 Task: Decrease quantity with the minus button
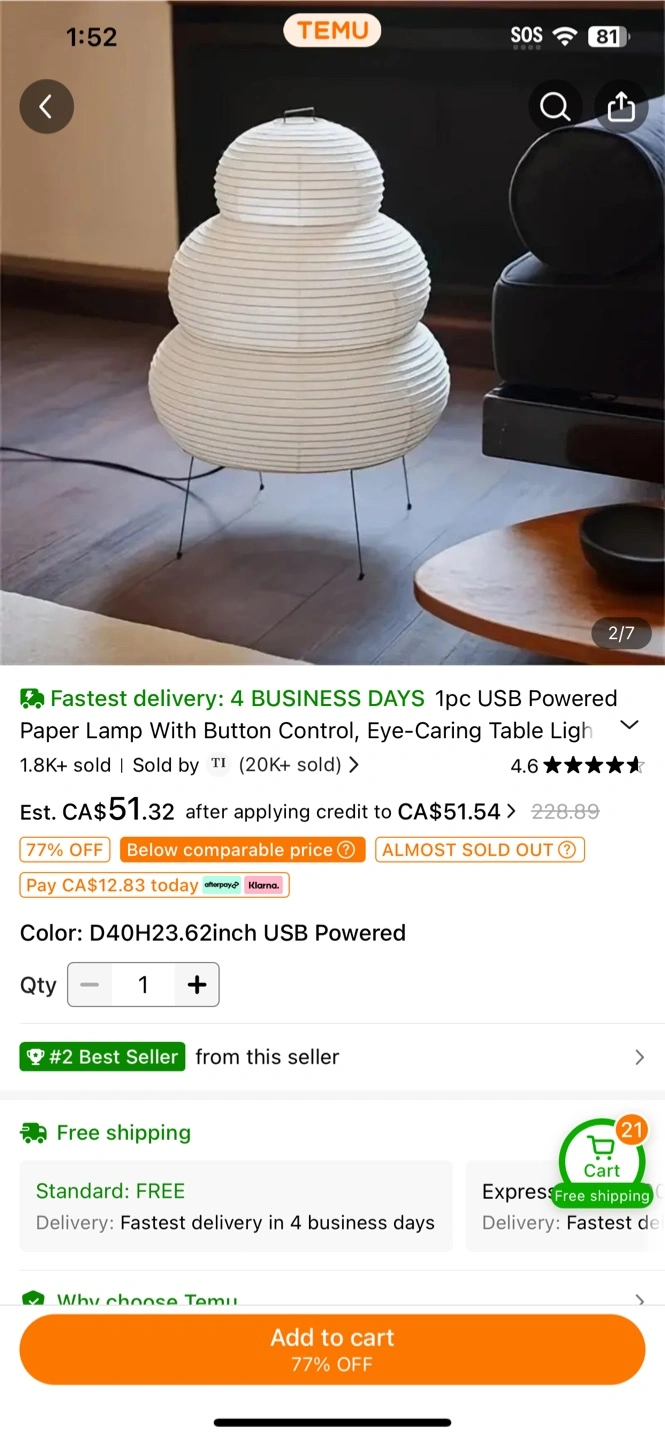pyautogui.click(x=90, y=985)
